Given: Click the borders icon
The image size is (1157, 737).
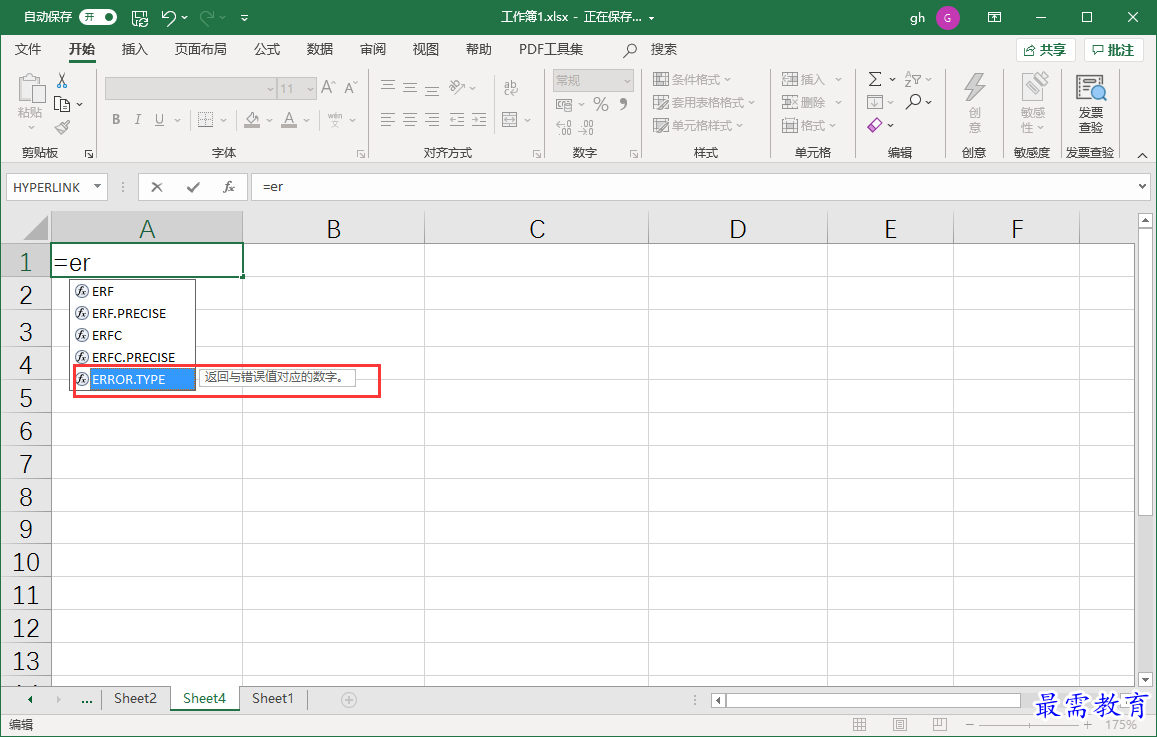Looking at the screenshot, I should pyautogui.click(x=205, y=120).
